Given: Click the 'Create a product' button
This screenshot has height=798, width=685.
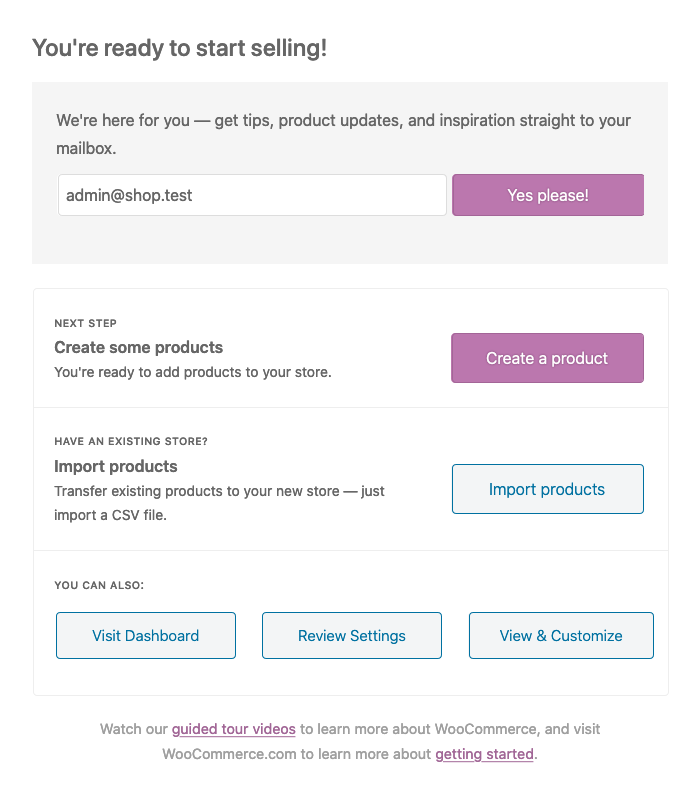Looking at the screenshot, I should tap(547, 358).
